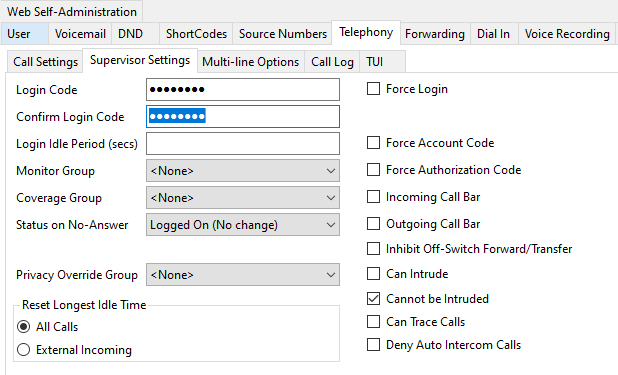Enable the Force Login checkbox
Screen dimensions: 618x375
373,89
